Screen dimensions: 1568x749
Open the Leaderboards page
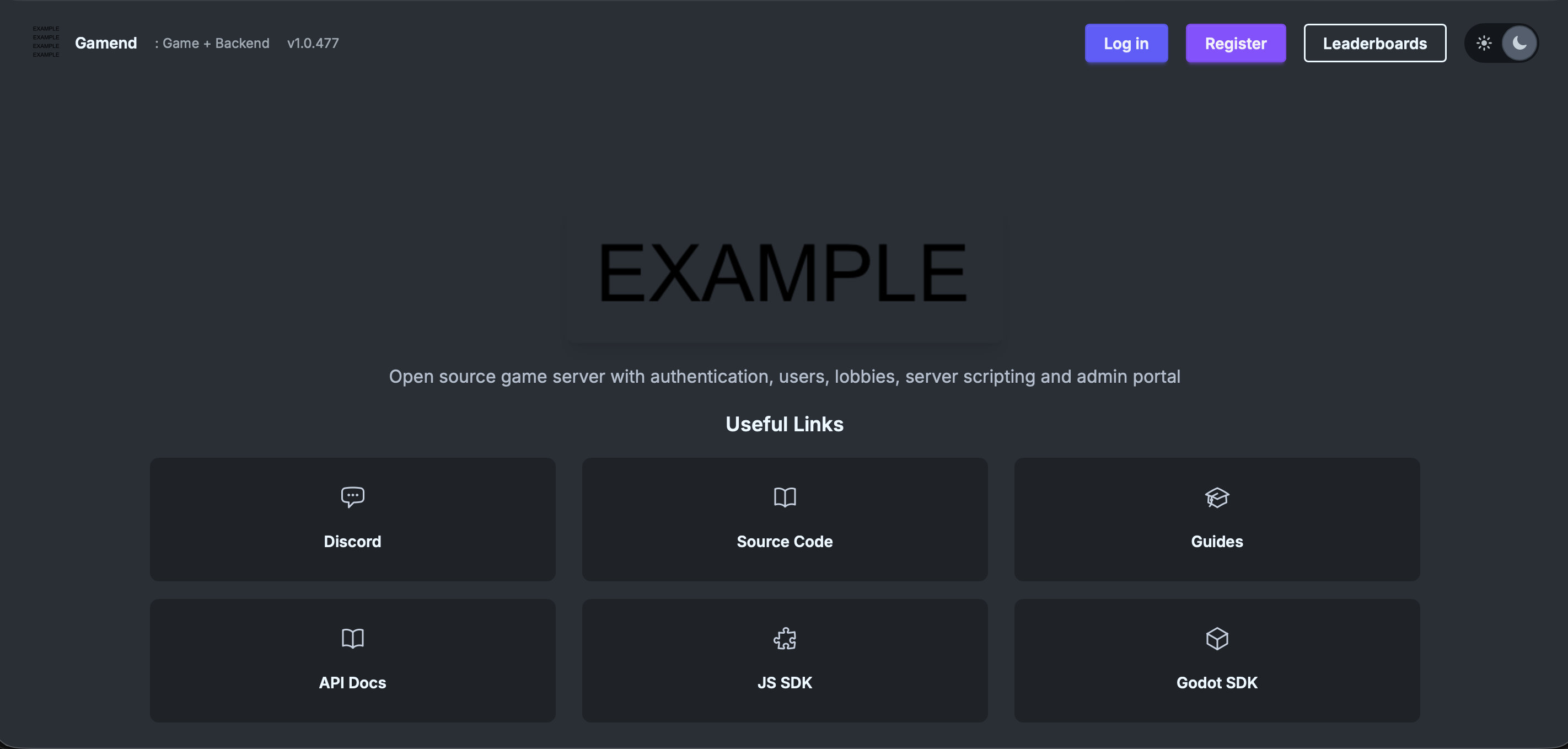pyautogui.click(x=1374, y=43)
